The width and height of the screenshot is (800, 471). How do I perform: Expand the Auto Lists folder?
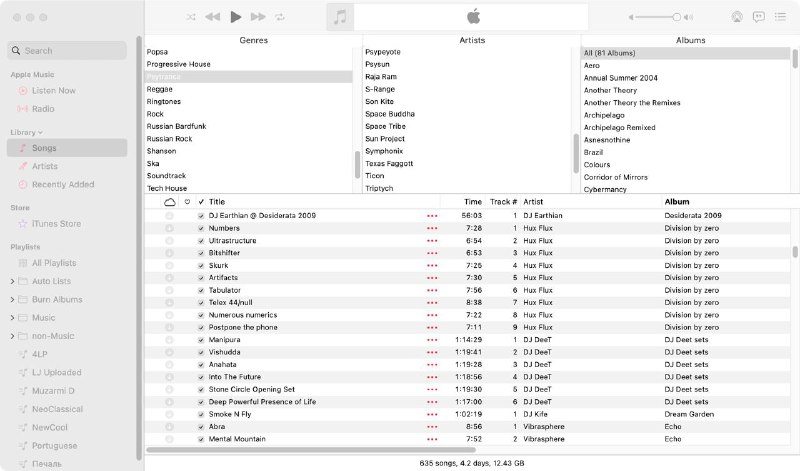[12, 281]
